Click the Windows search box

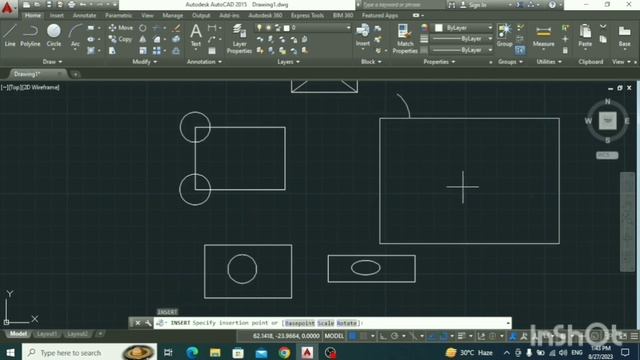click(90, 352)
